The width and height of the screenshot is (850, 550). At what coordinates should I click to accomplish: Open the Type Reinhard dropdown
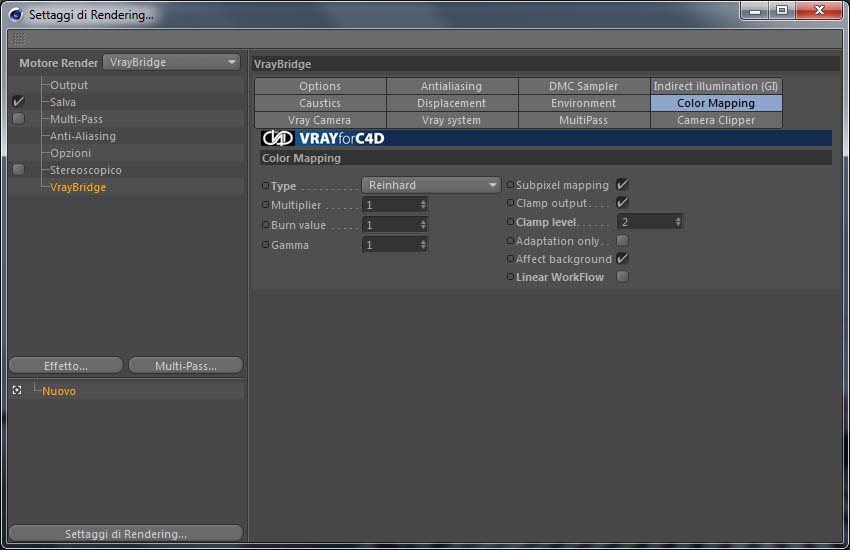pos(431,185)
